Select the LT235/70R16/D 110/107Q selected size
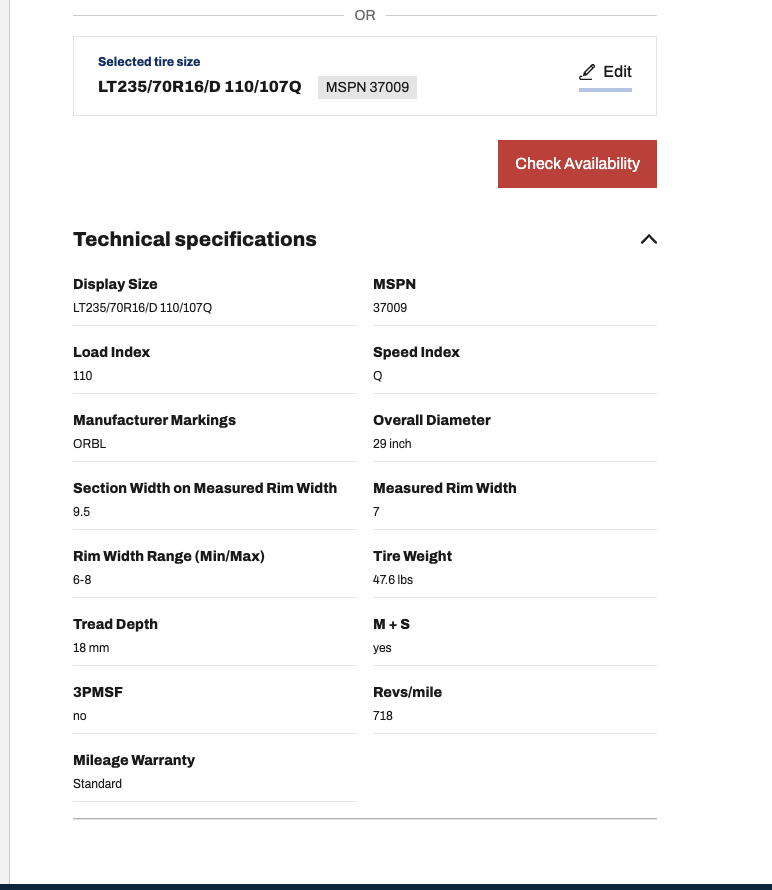 pos(199,87)
